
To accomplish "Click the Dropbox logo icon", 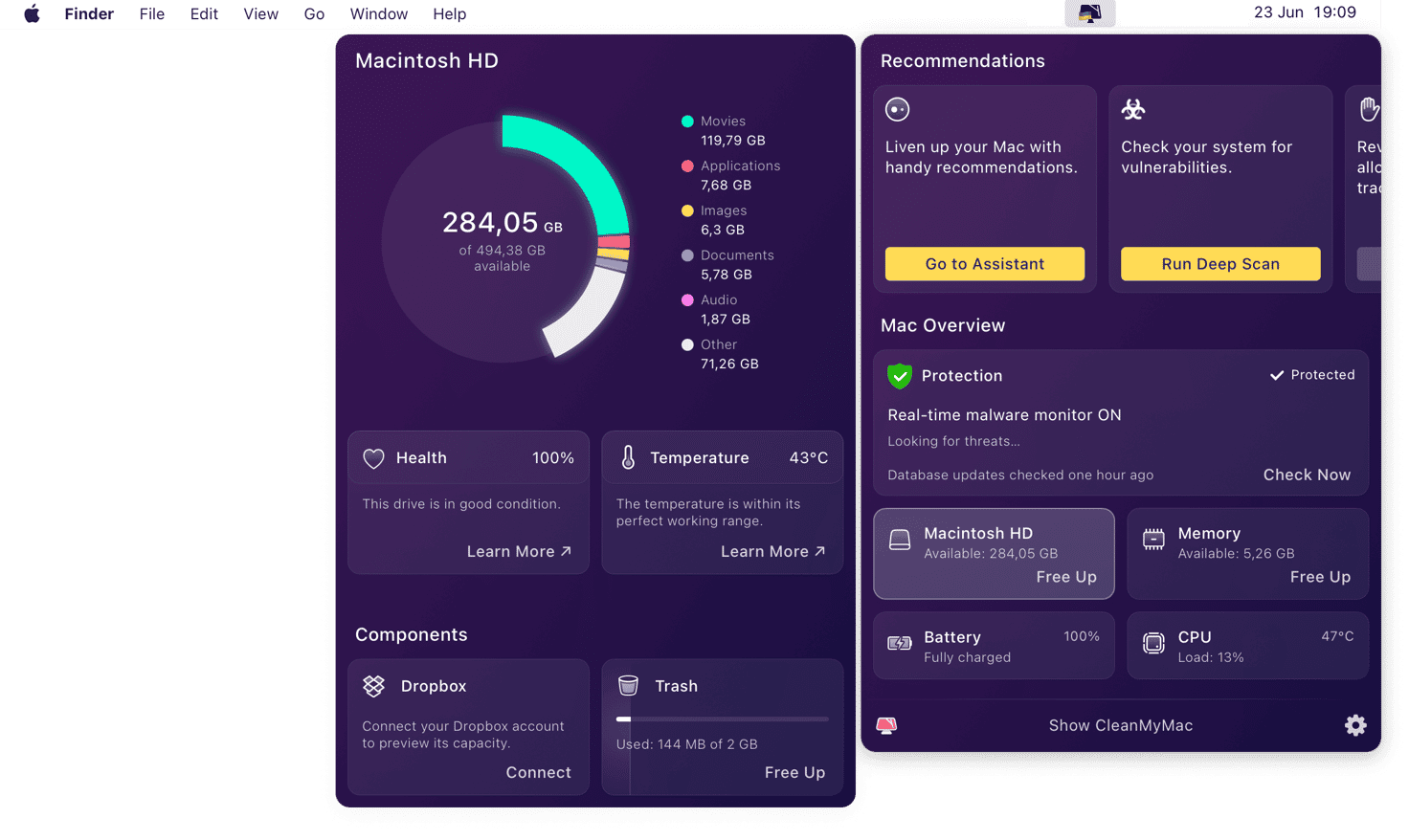I will 373,686.
